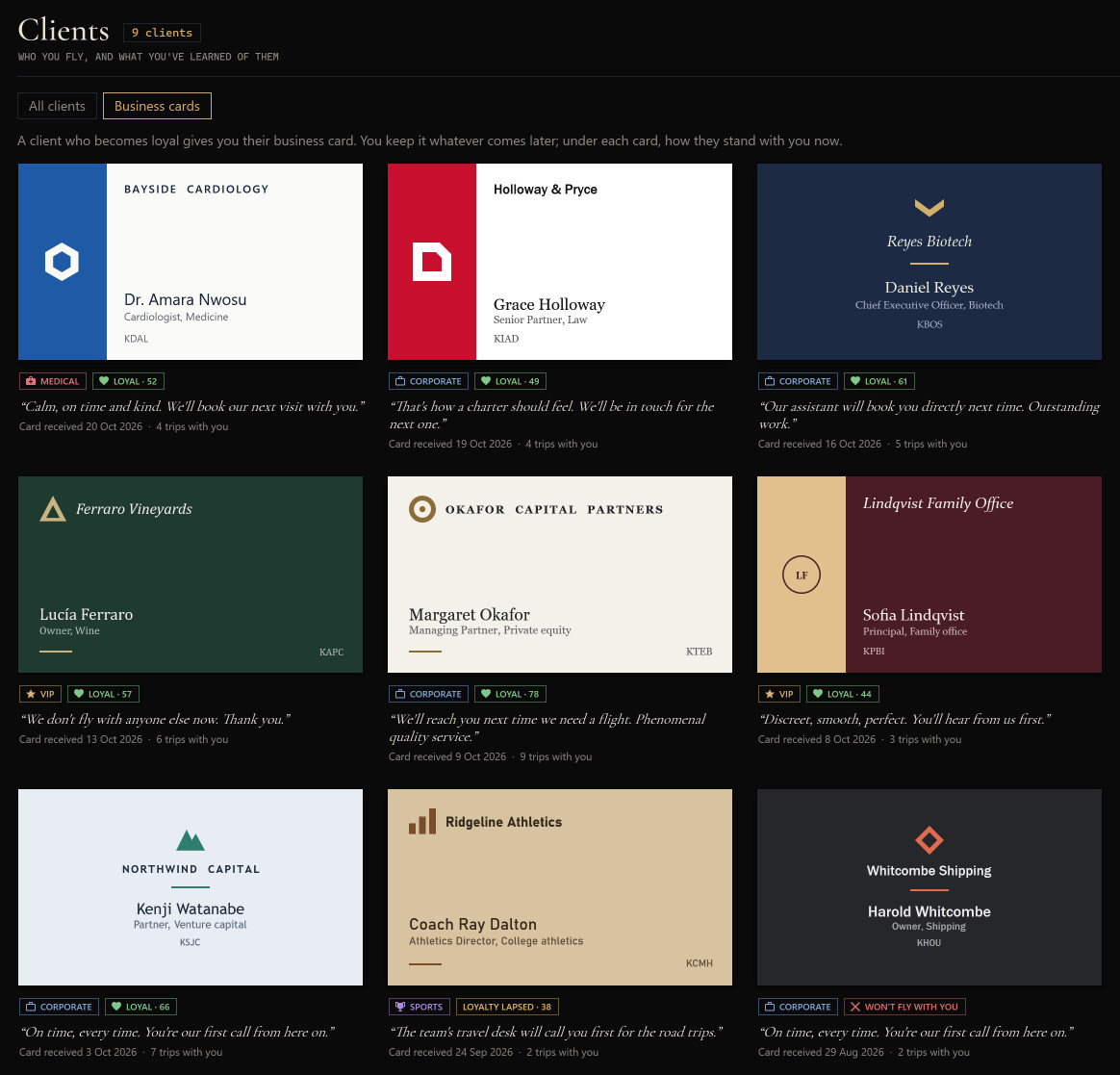Click the KAPC airport code on Ferraro card
The height and width of the screenshot is (1075, 1120).
[x=331, y=653]
